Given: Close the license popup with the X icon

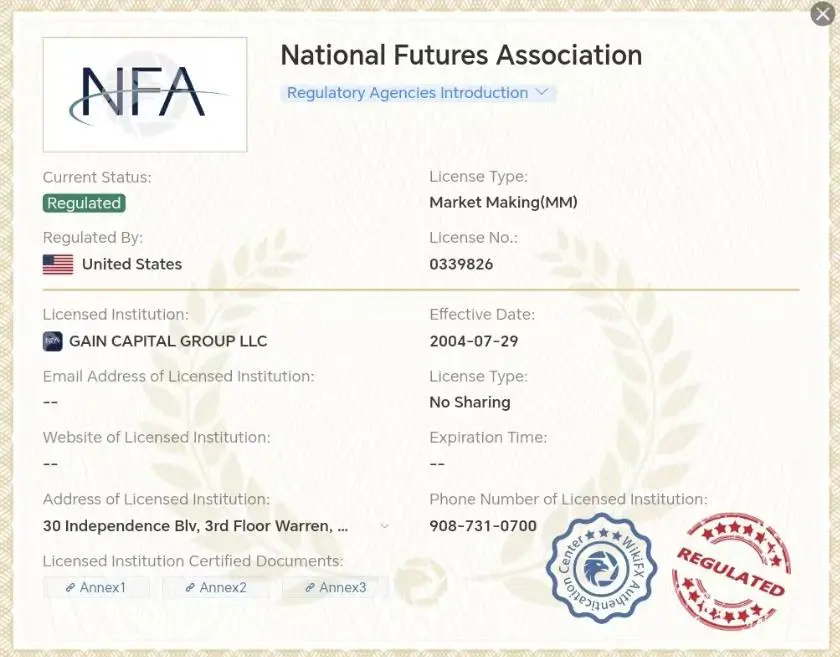Looking at the screenshot, I should click(x=822, y=14).
